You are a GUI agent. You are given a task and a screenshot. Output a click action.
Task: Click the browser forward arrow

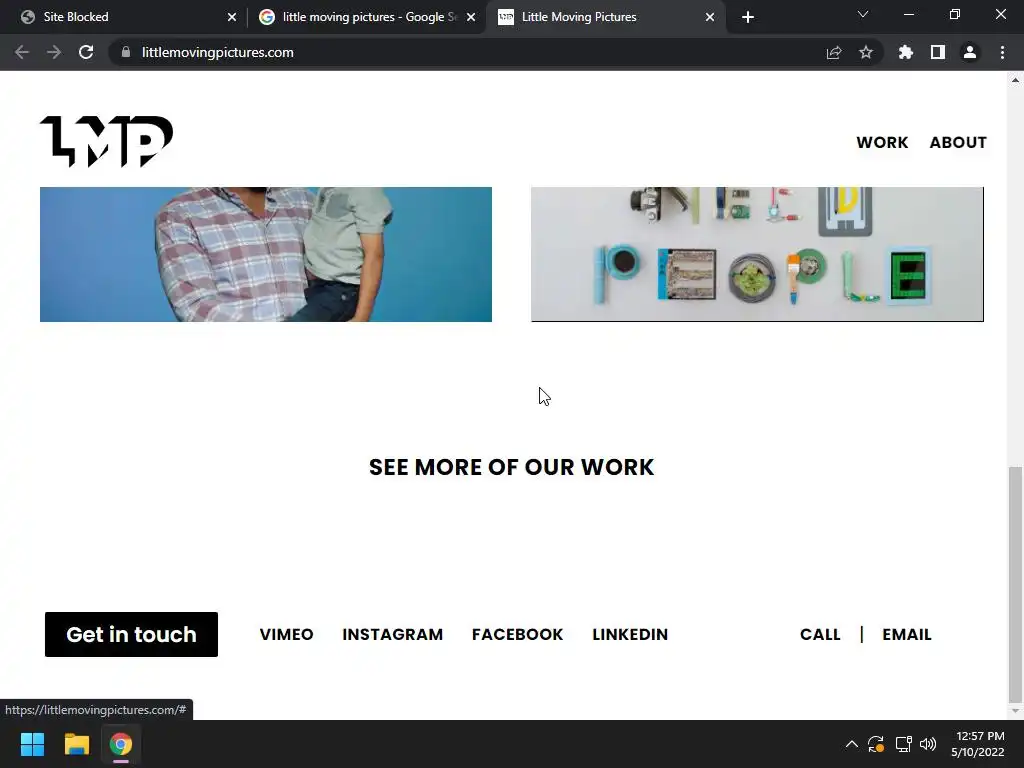54,52
